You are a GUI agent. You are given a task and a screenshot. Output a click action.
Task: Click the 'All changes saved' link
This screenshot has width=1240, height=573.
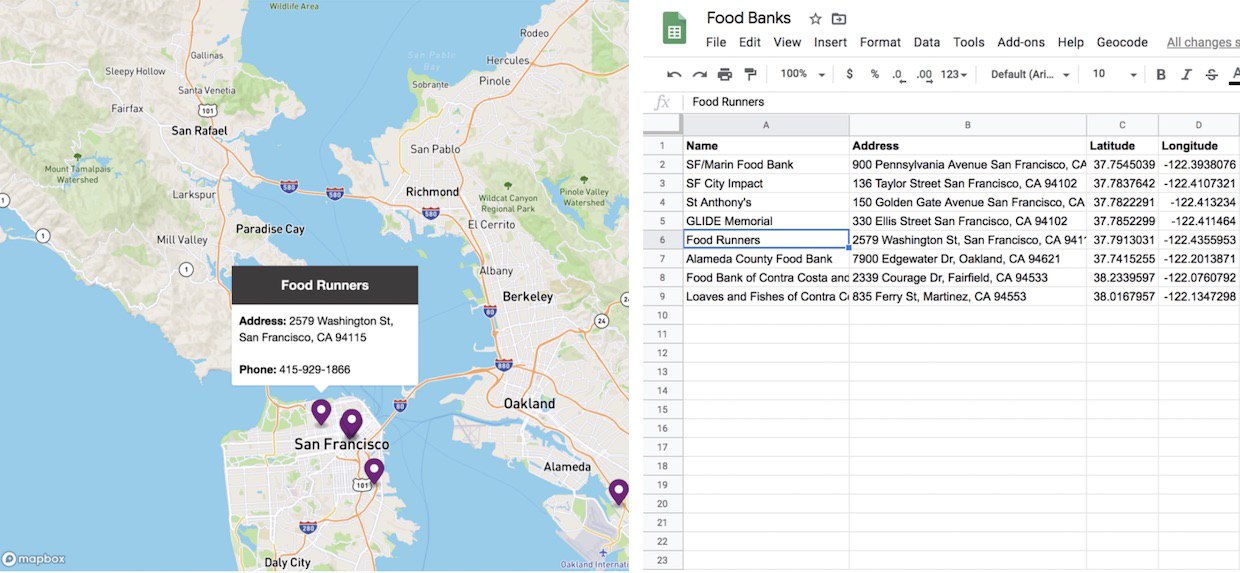point(1202,42)
